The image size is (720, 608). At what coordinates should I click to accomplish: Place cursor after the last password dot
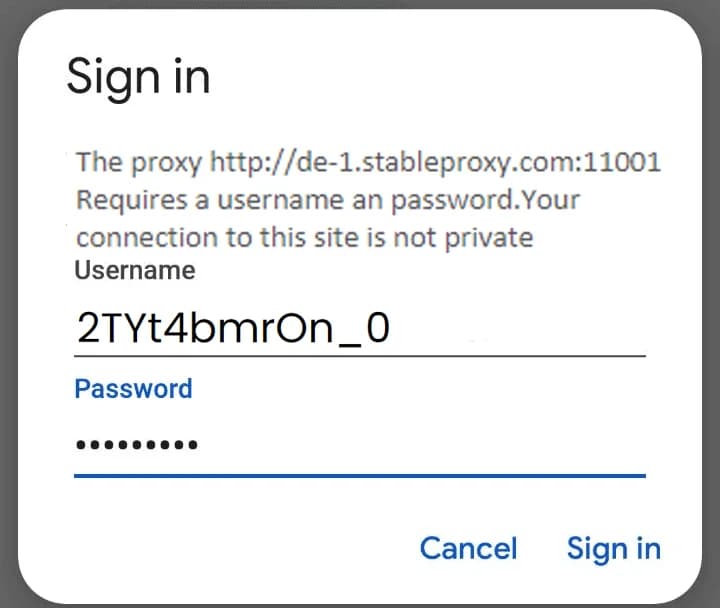coord(200,444)
